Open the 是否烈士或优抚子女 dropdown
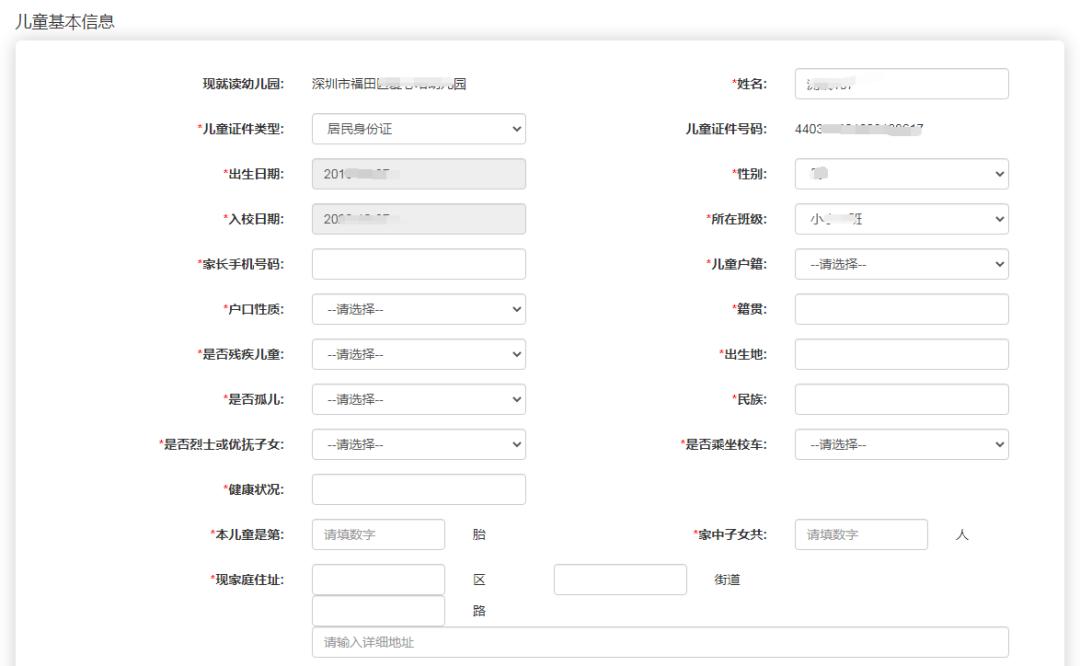This screenshot has width=1080, height=666. pyautogui.click(x=420, y=444)
